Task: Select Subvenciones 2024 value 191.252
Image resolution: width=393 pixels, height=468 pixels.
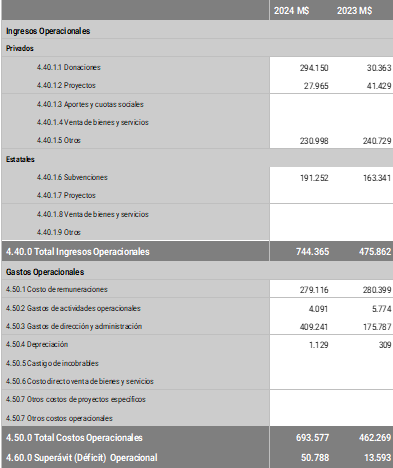Action: [314, 178]
